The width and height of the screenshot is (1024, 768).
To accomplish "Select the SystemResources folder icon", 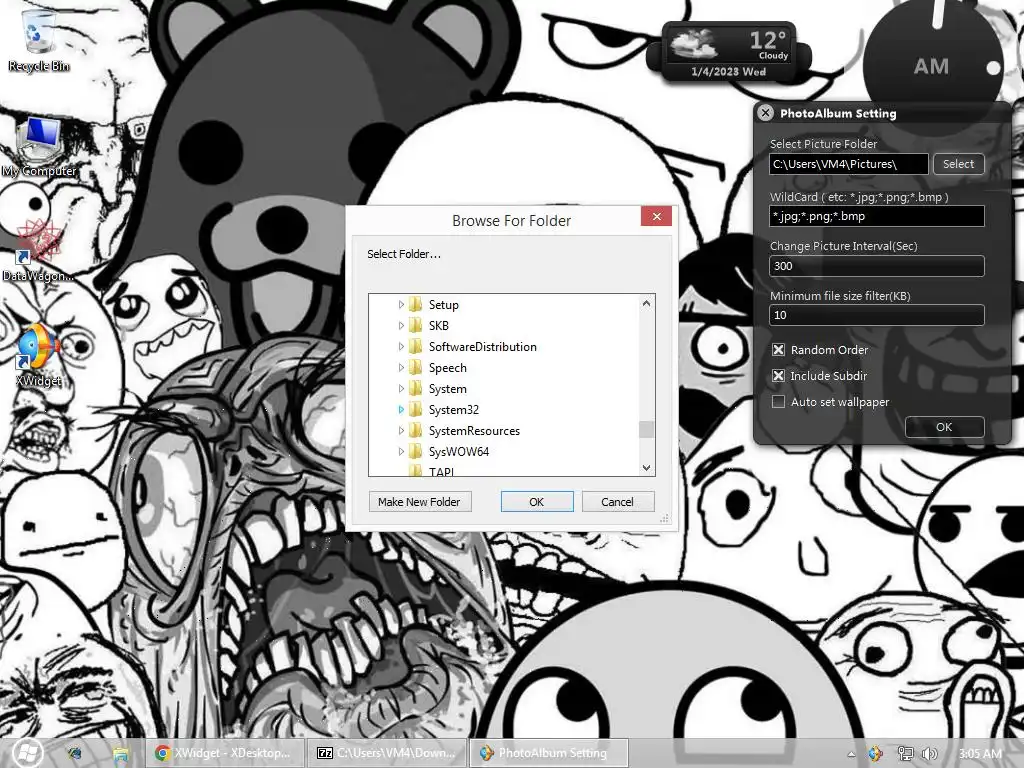I will tap(416, 430).
